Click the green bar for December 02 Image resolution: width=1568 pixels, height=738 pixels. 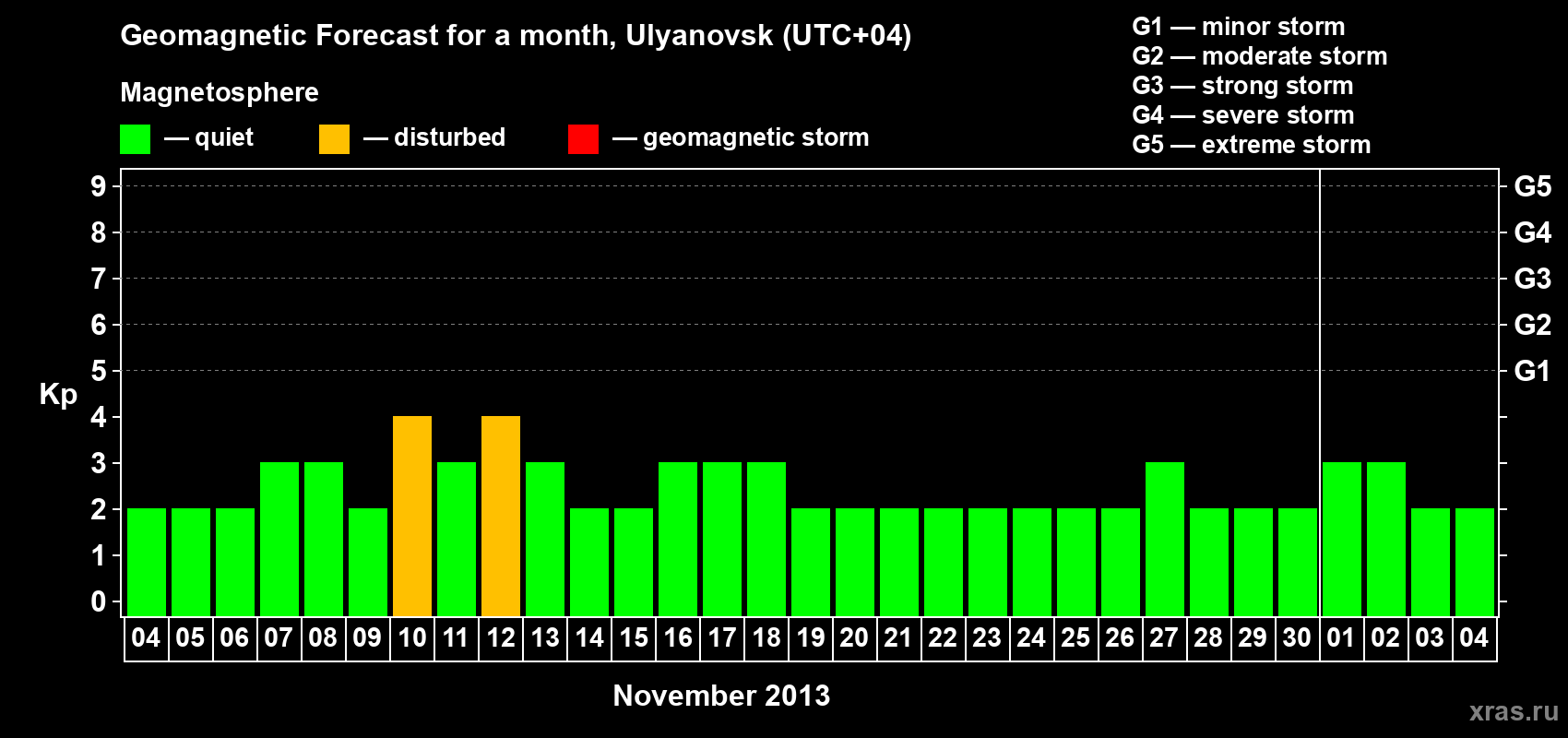coord(1386,539)
